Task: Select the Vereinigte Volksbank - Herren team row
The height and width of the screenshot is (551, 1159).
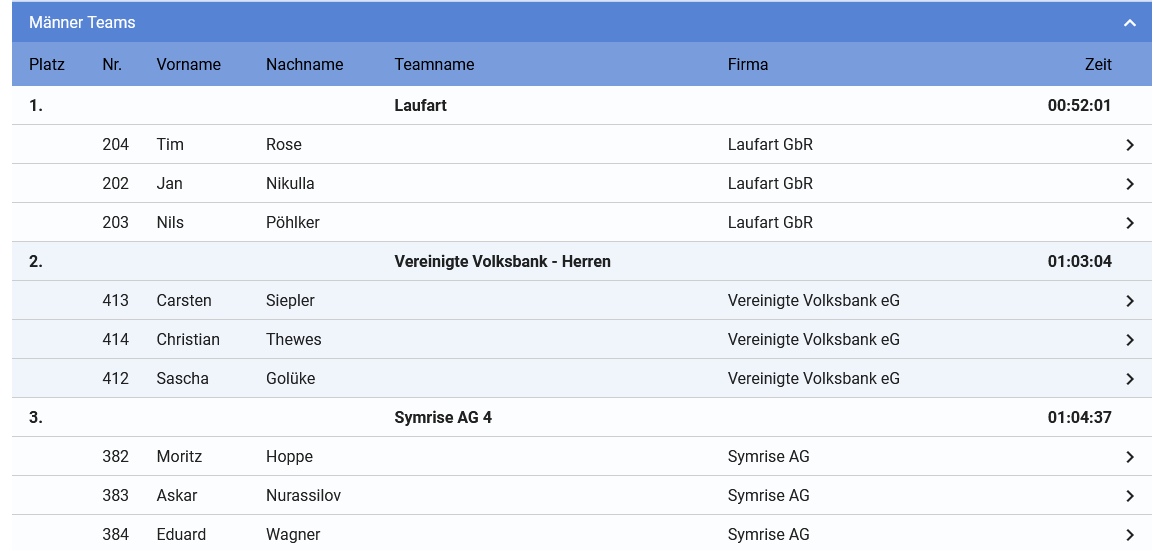Action: 582,262
